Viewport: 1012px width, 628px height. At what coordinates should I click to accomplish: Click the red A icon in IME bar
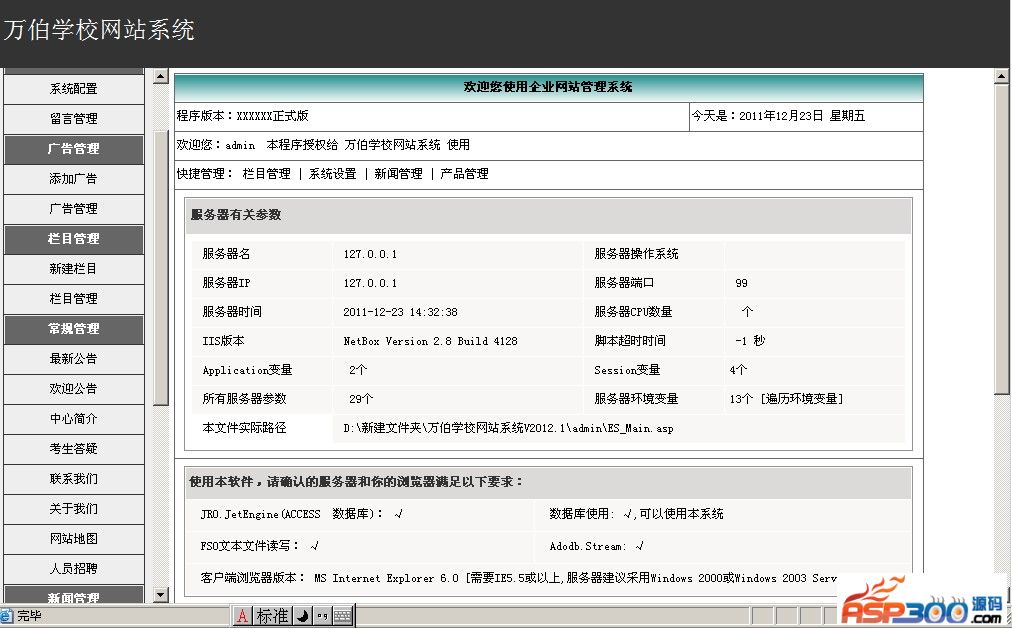(x=242, y=616)
